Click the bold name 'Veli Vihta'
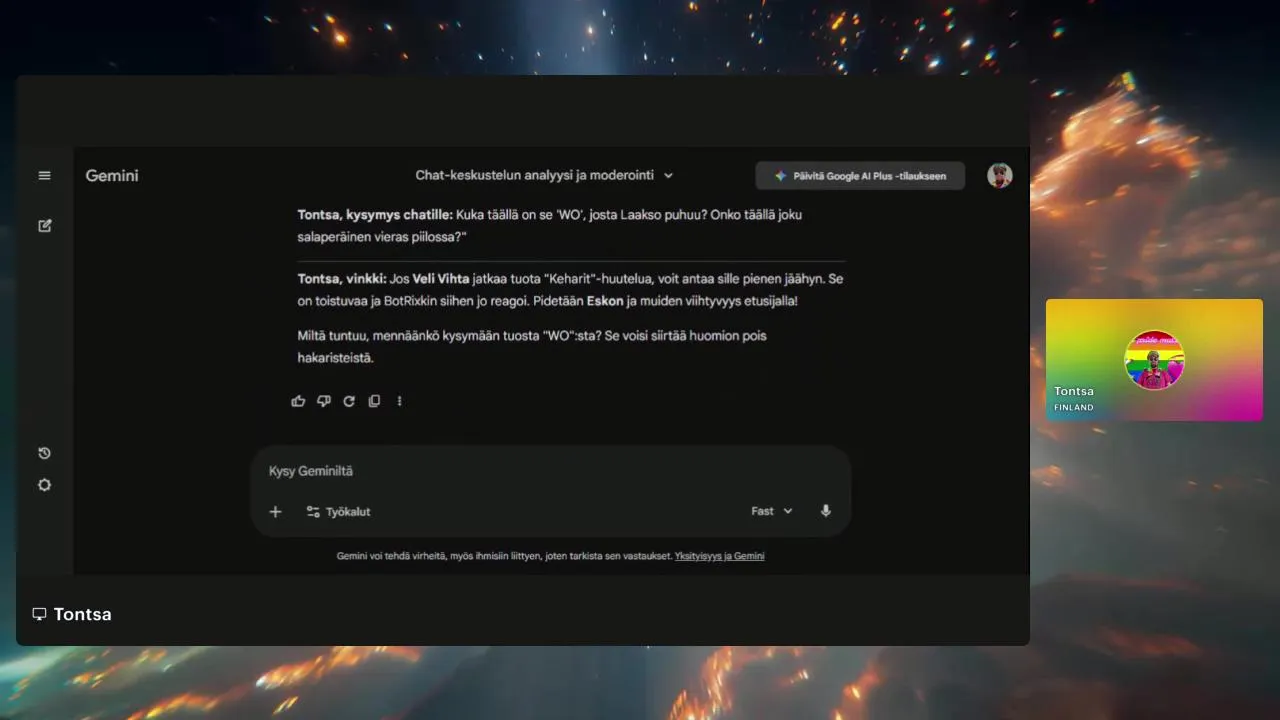 440,279
